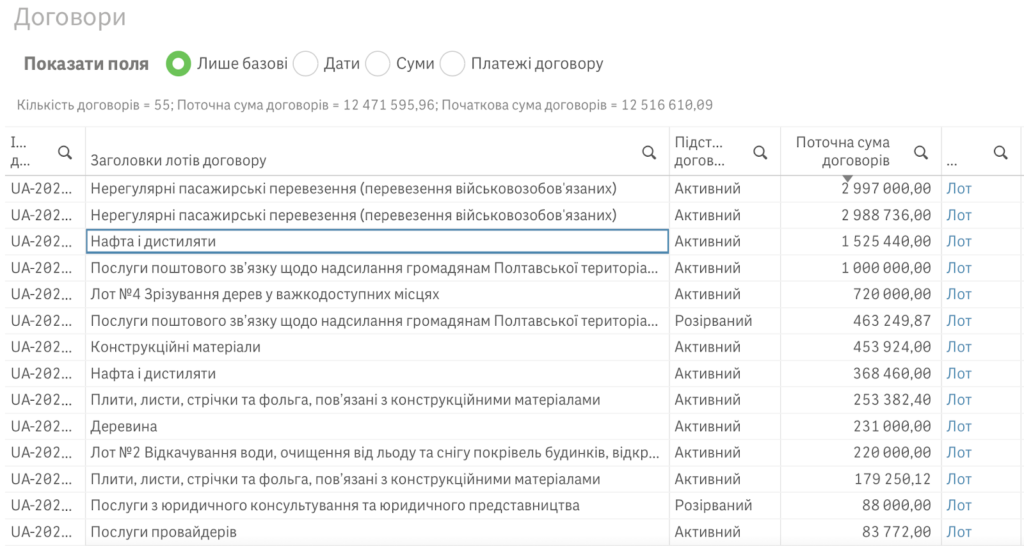Click search icon in contract ID column

point(65,152)
